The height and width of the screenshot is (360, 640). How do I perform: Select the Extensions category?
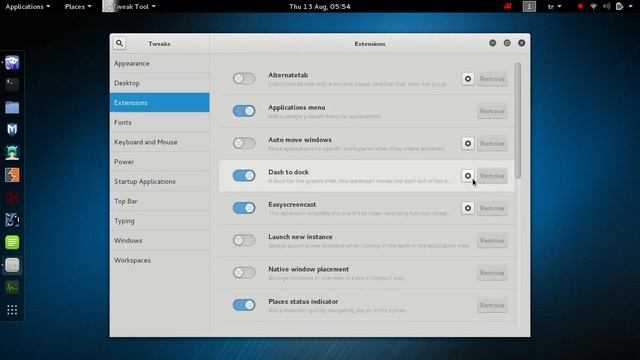pyautogui.click(x=160, y=102)
